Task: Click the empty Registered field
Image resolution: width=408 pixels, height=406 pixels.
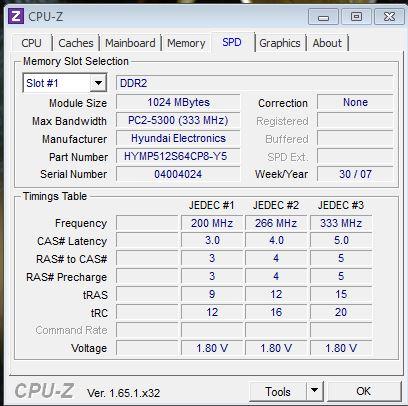Action: tap(355, 121)
